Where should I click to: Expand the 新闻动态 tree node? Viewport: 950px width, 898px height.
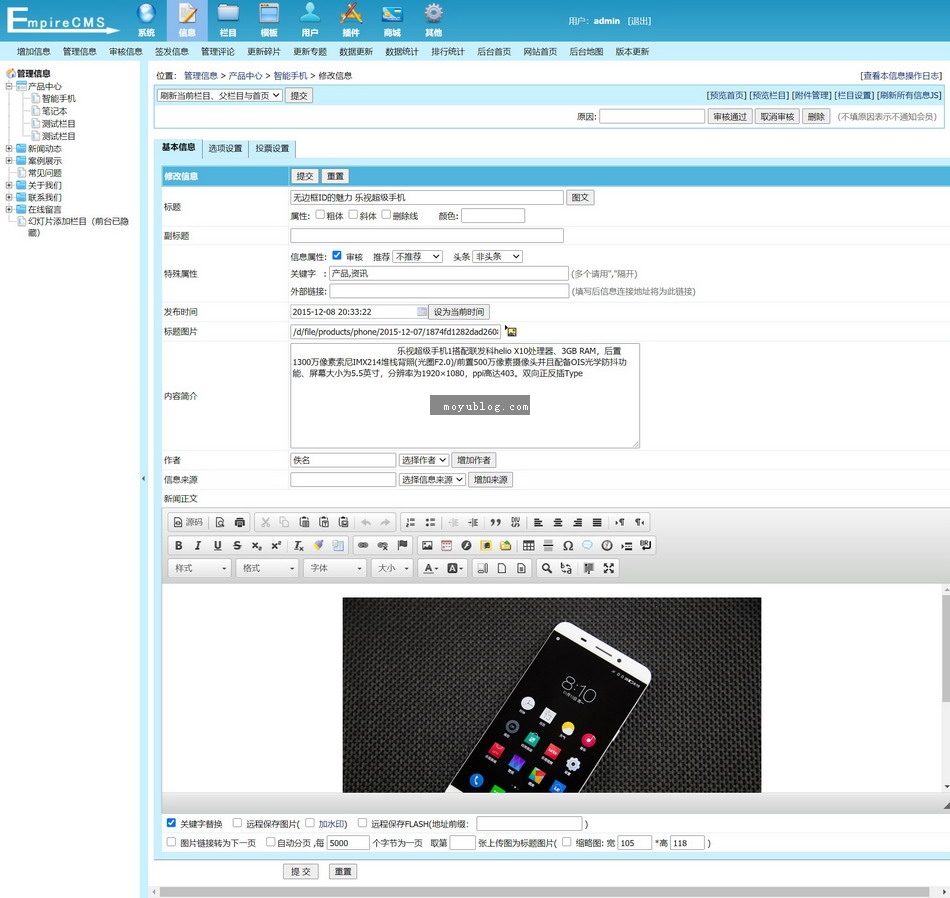(9, 148)
